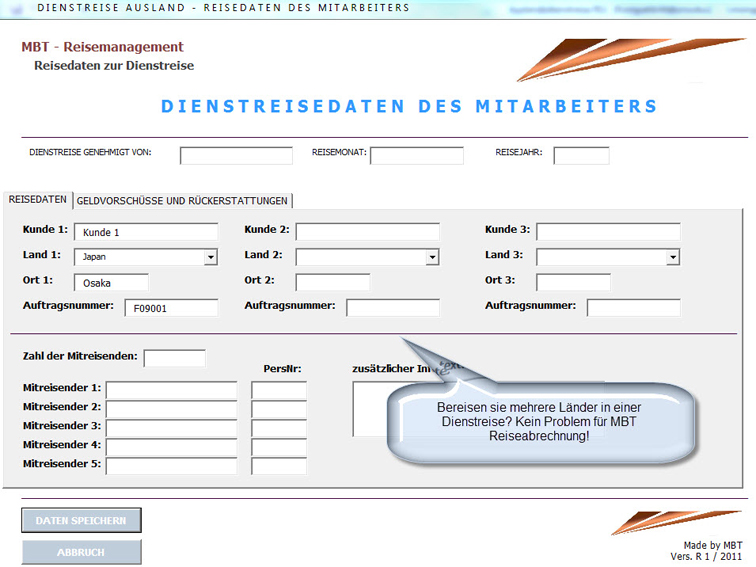Click the tooltip bubble about mehrere Länder
This screenshot has width=756, height=567.
click(x=540, y=422)
